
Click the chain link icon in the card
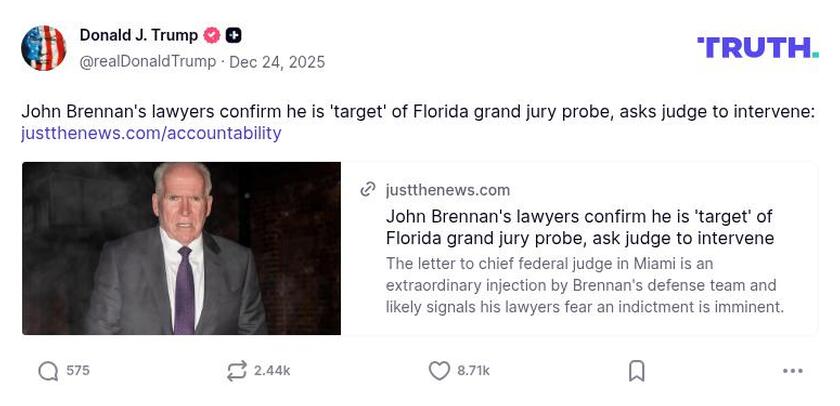tap(368, 190)
